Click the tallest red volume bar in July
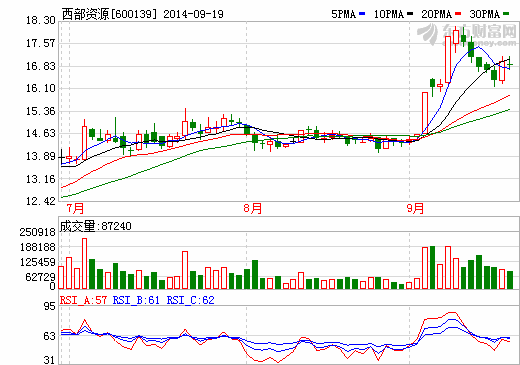This screenshot has width=520, height=365. 84,263
